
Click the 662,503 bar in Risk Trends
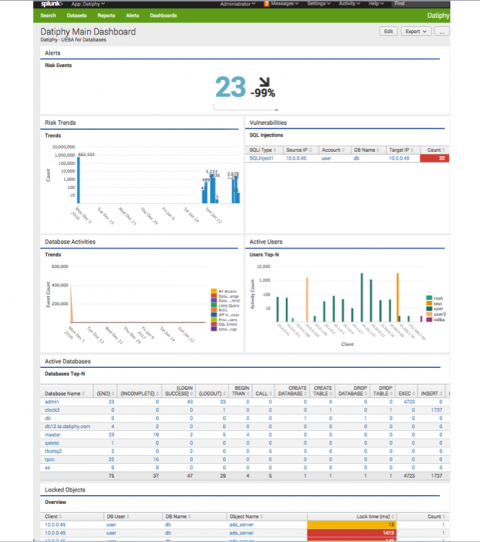point(78,180)
